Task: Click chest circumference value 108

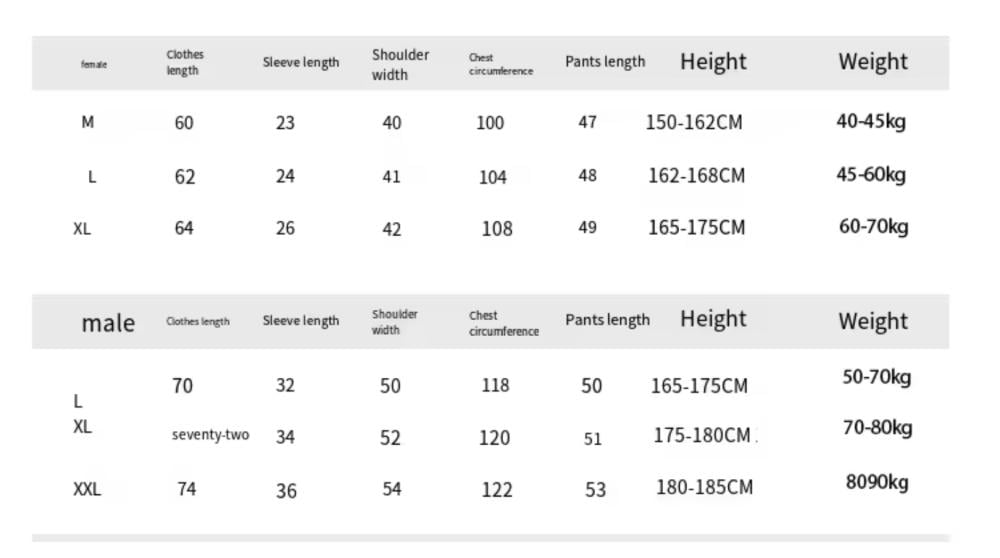Action: click(x=497, y=229)
